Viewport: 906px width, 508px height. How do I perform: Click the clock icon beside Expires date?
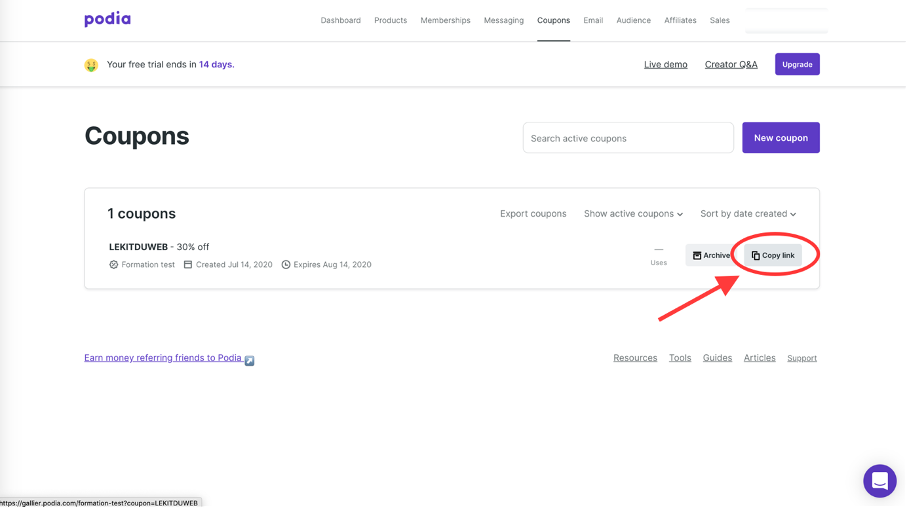coord(286,265)
